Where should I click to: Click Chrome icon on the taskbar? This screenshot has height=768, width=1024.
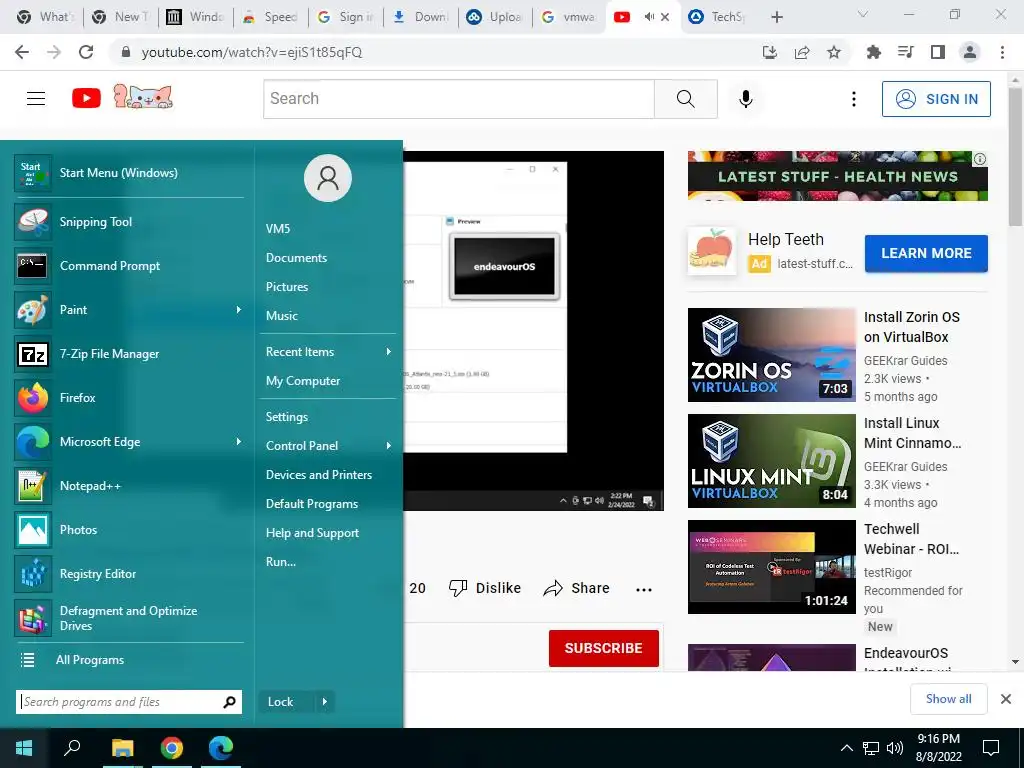(x=172, y=748)
